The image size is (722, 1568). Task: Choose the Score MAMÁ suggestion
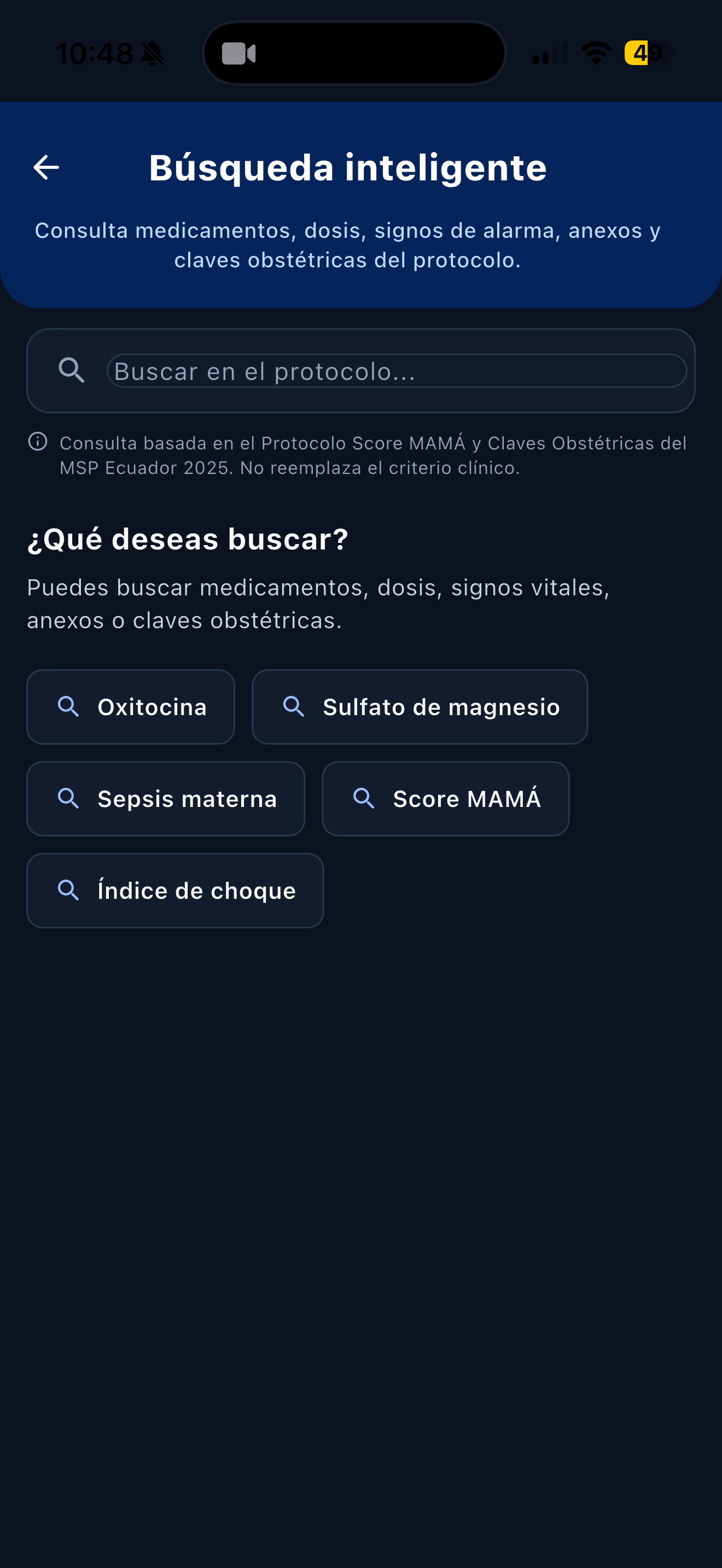(x=446, y=799)
